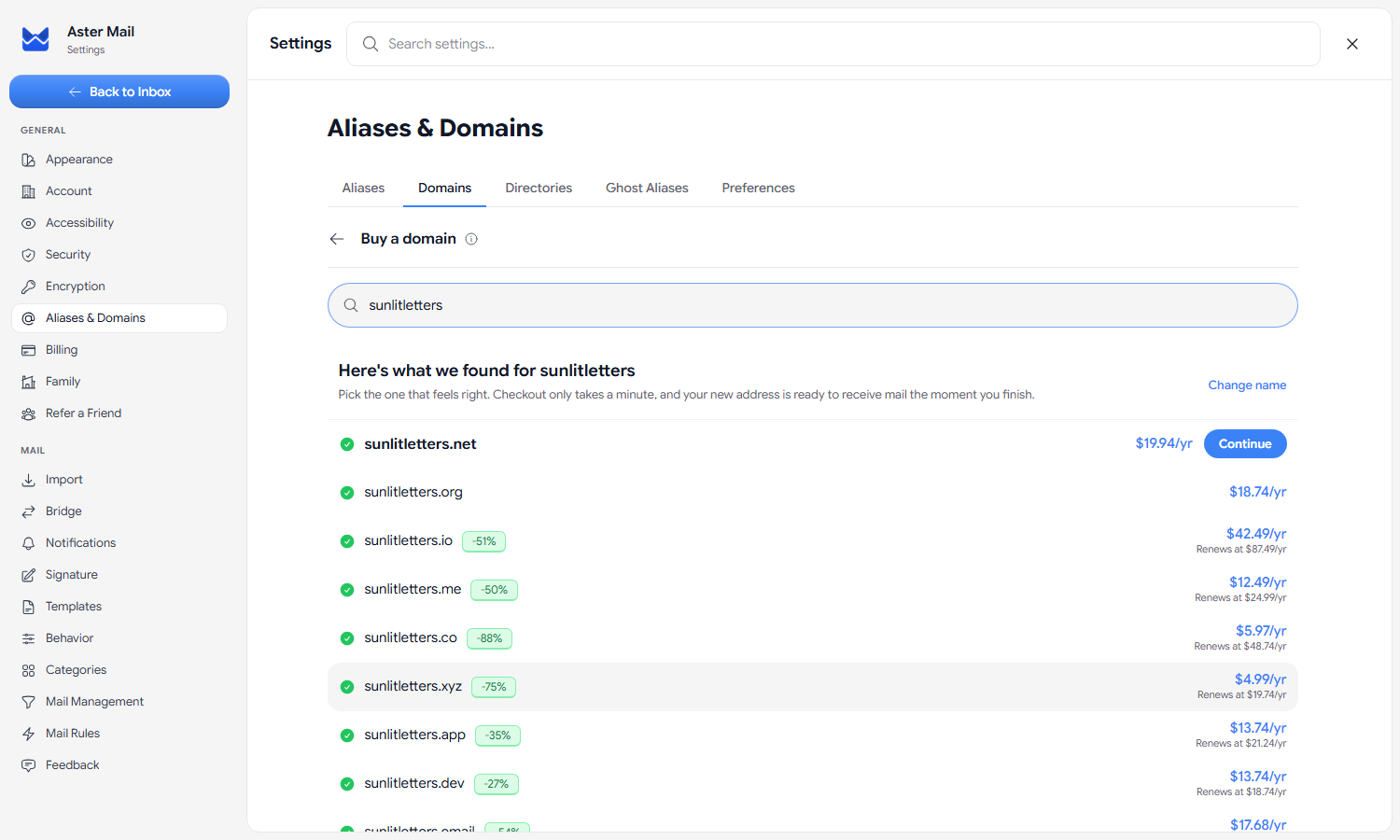
Task: Click the -27% discount badge
Action: [x=497, y=784]
